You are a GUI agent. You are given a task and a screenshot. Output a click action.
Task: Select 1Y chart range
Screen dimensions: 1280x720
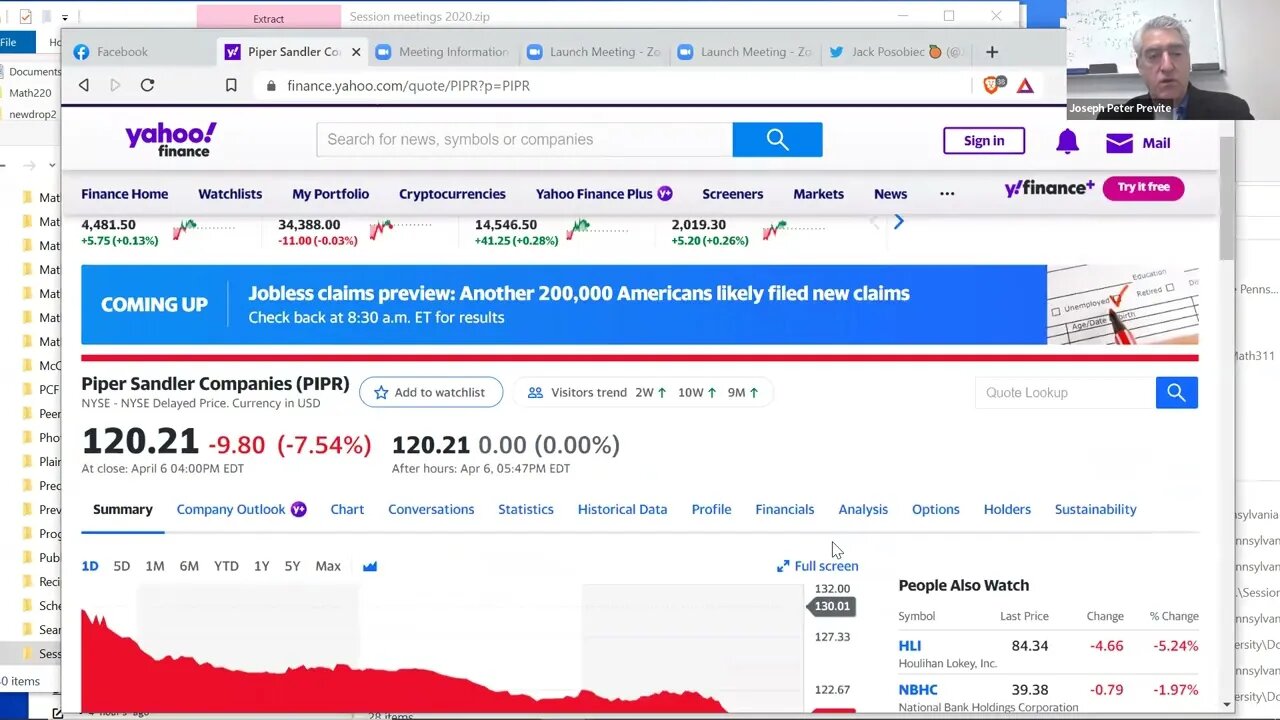pyautogui.click(x=261, y=566)
